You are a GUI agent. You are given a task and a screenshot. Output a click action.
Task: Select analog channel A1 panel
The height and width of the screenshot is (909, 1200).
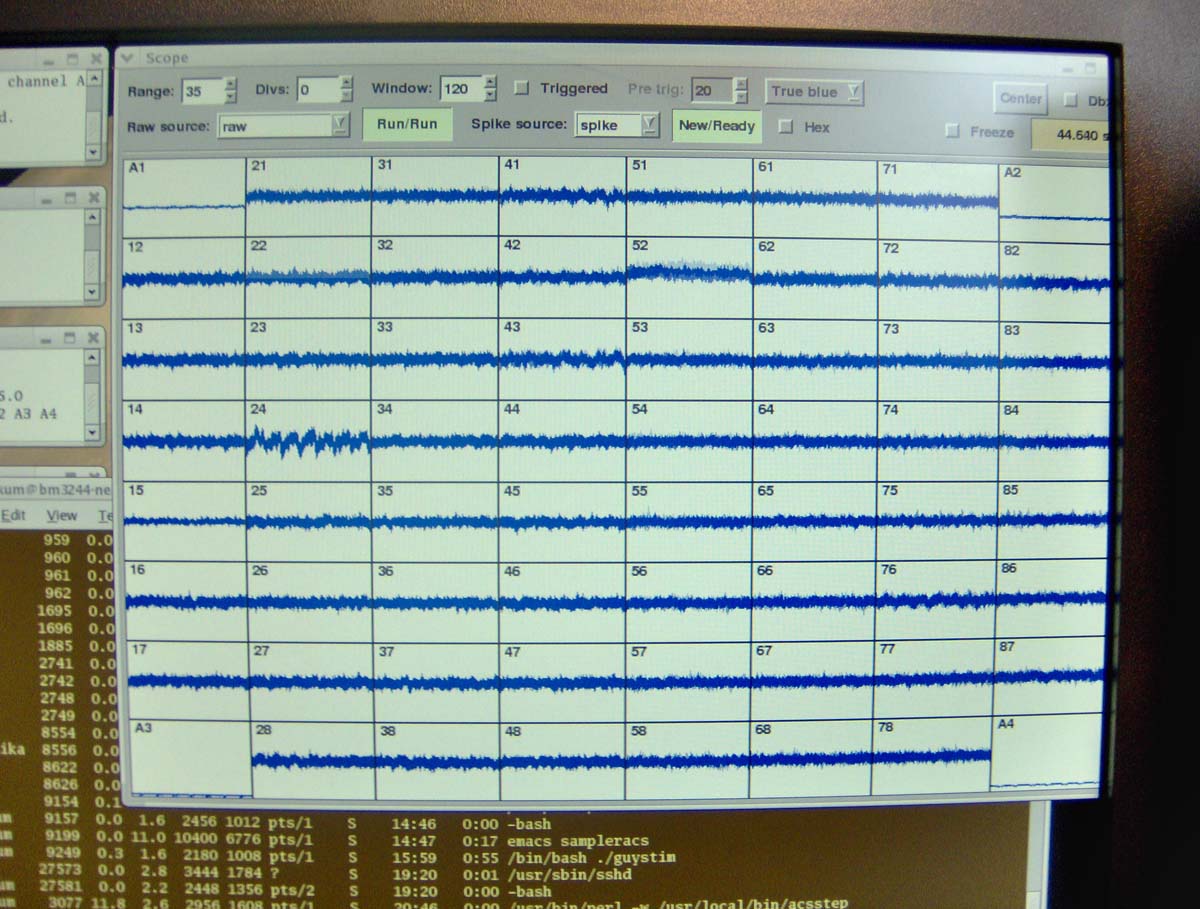tap(184, 196)
